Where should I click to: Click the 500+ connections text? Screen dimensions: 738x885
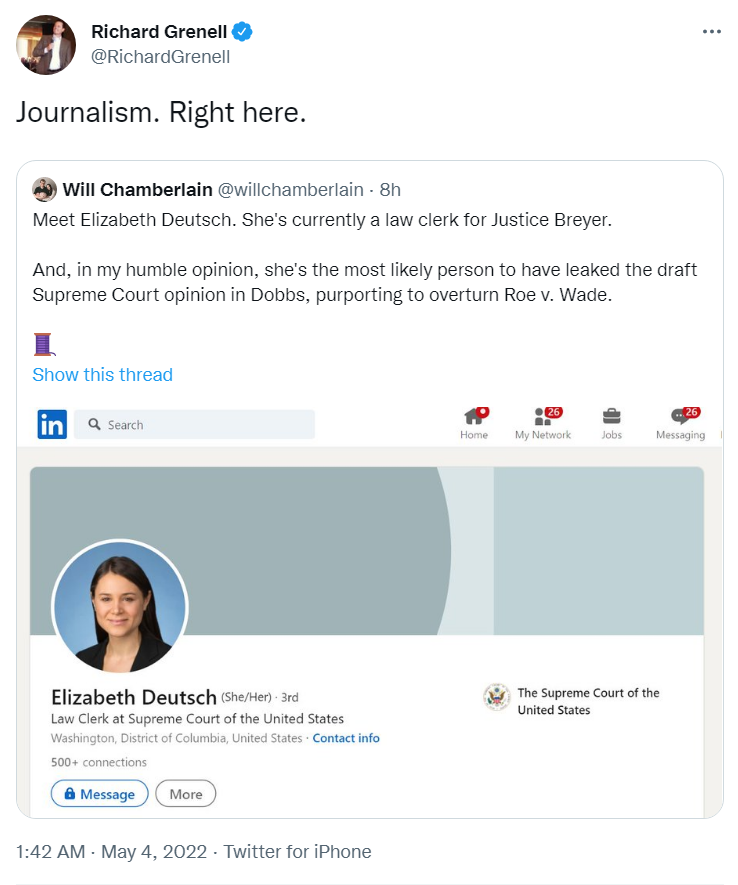[x=99, y=763]
